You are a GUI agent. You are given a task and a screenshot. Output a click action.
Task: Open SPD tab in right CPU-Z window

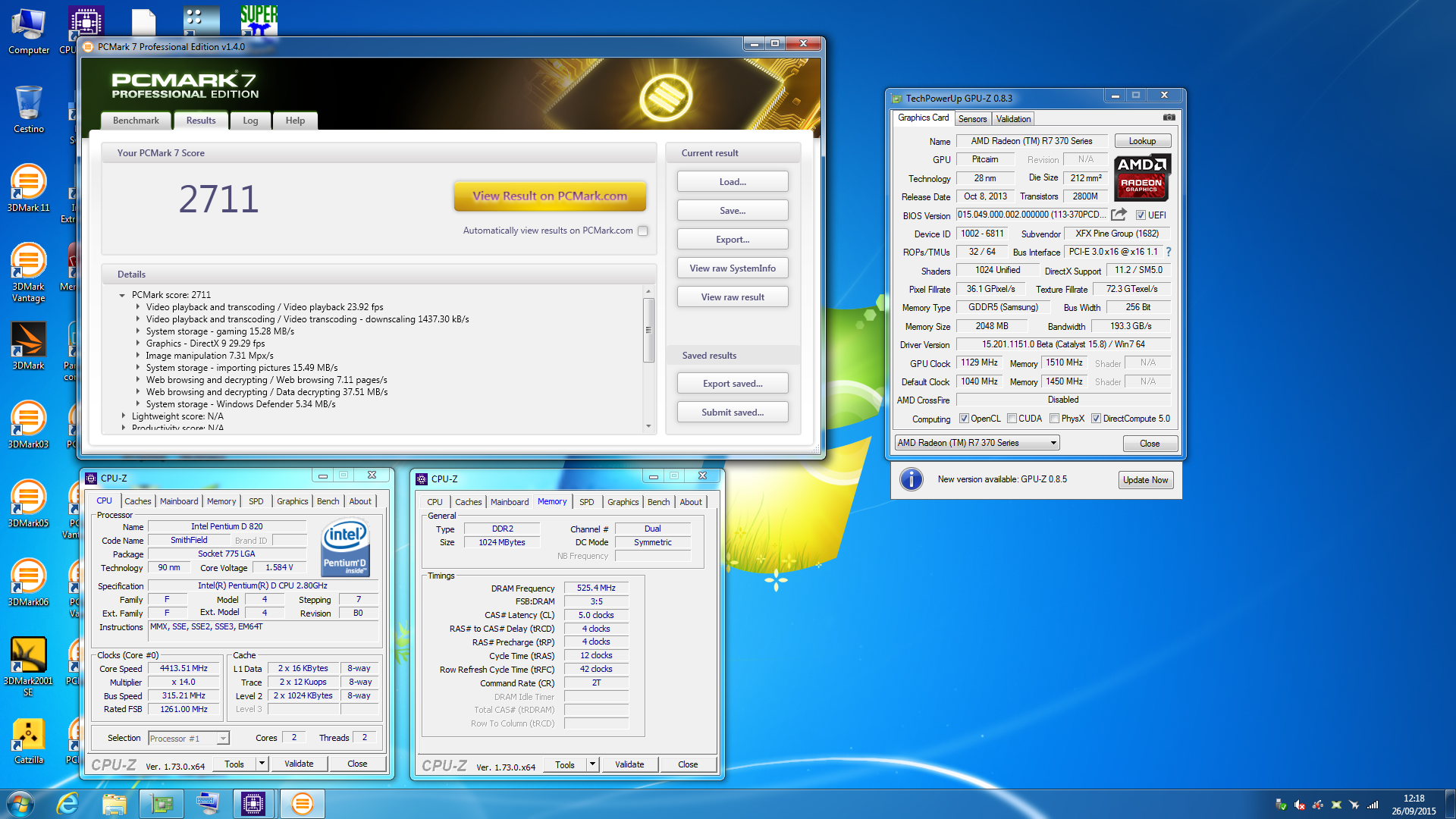click(587, 502)
